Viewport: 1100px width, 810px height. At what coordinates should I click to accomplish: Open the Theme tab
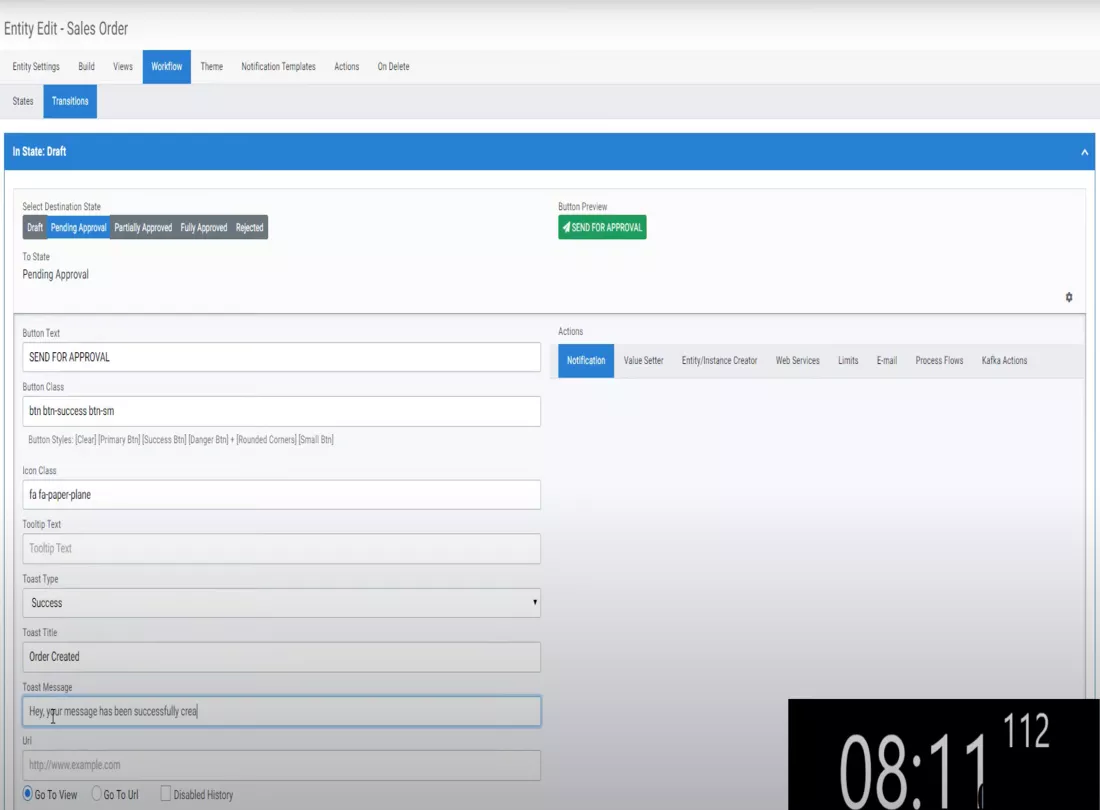(x=211, y=67)
